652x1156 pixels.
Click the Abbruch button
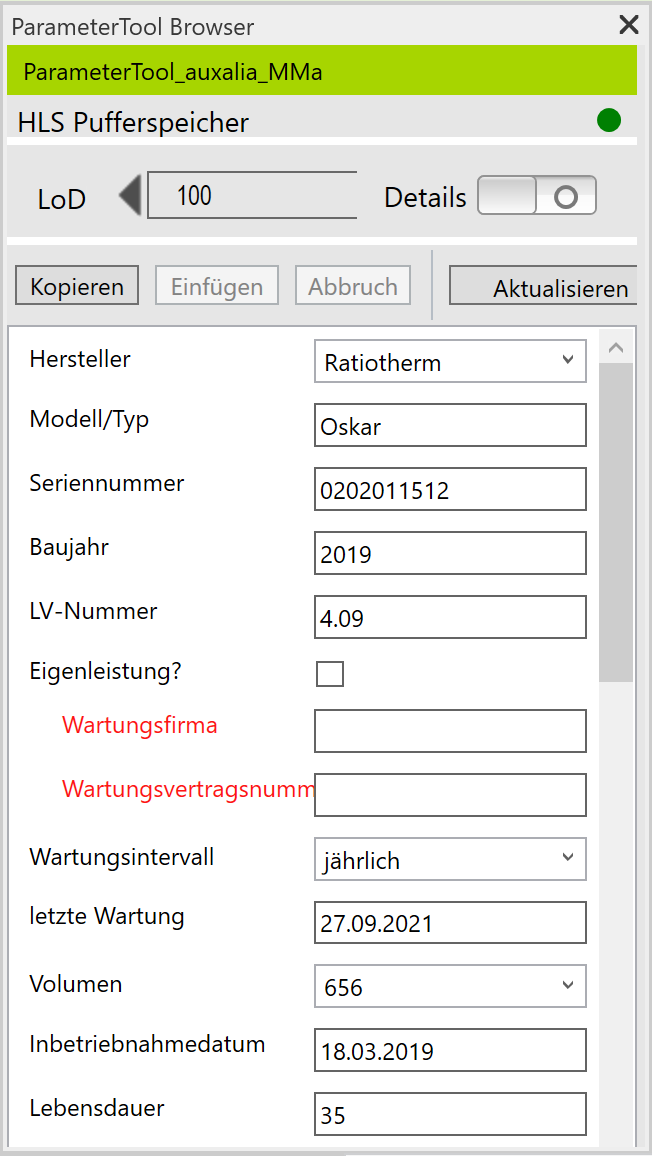[352, 287]
